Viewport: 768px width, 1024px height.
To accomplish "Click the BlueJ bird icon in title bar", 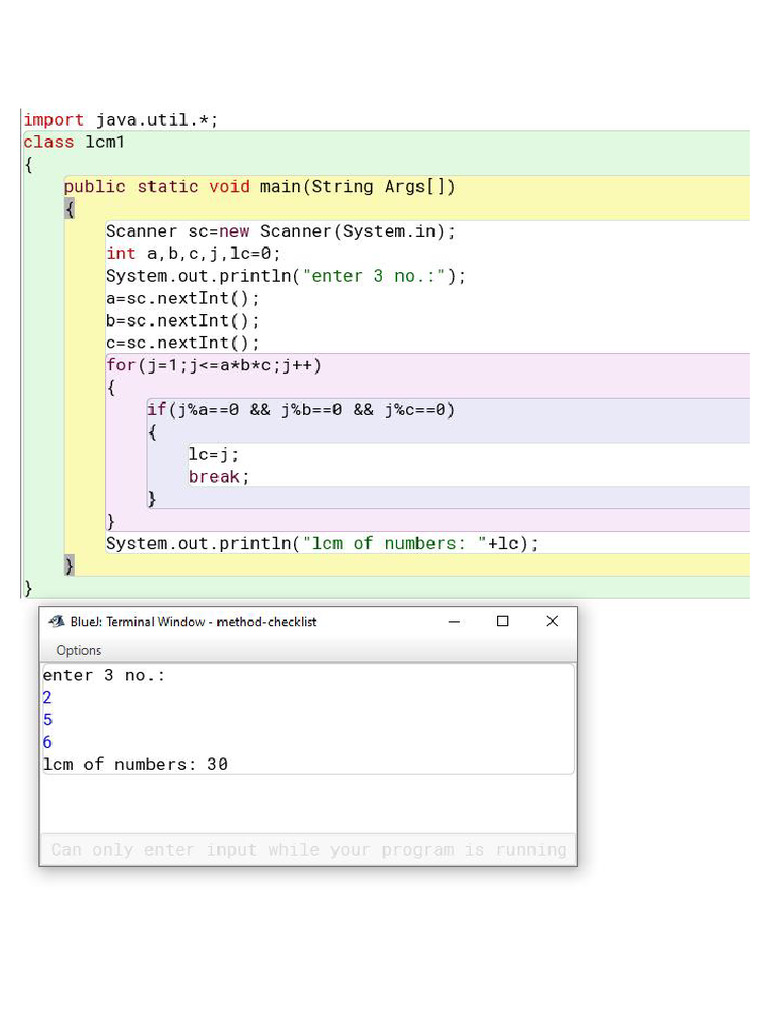I will [57, 621].
